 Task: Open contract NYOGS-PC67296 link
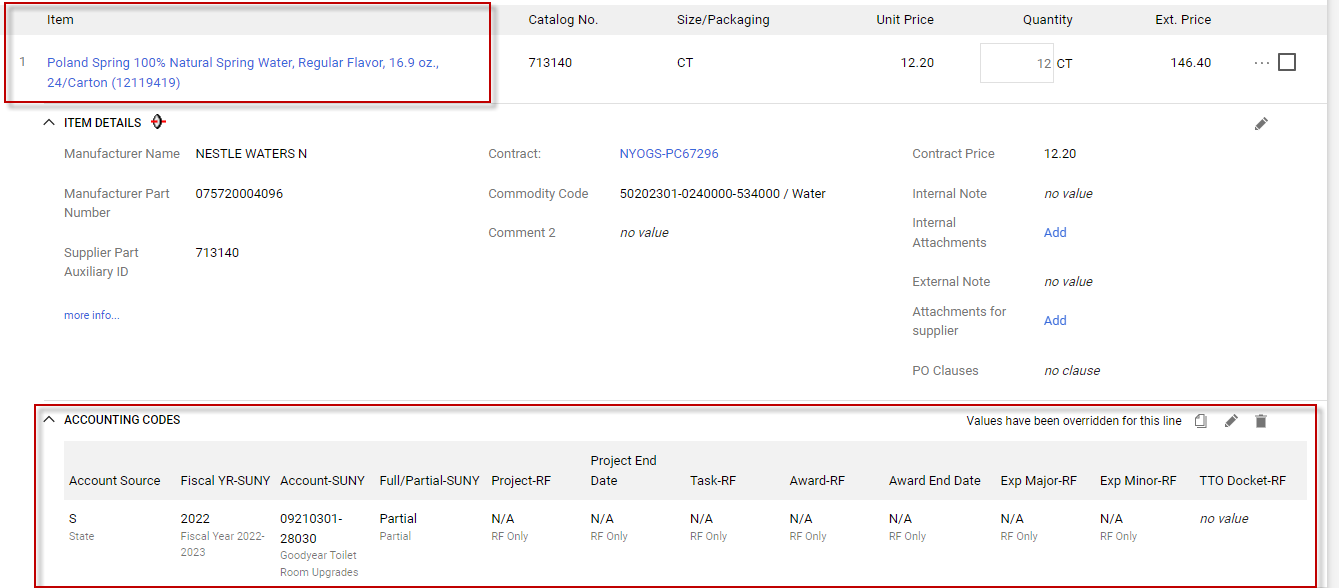click(x=669, y=154)
